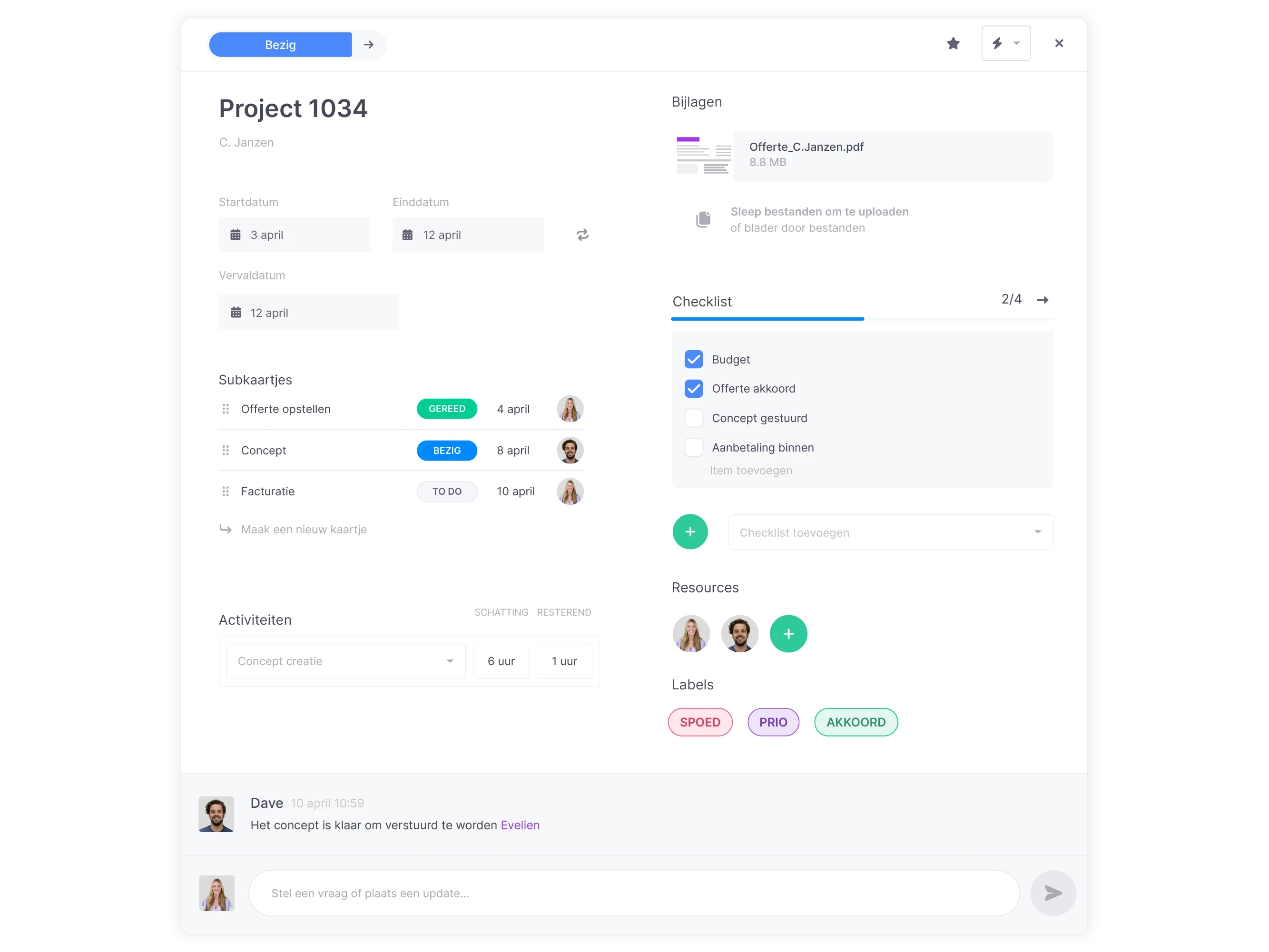Viewport: 1269px width, 952px height.
Task: Click the message input field to type
Action: point(634,893)
